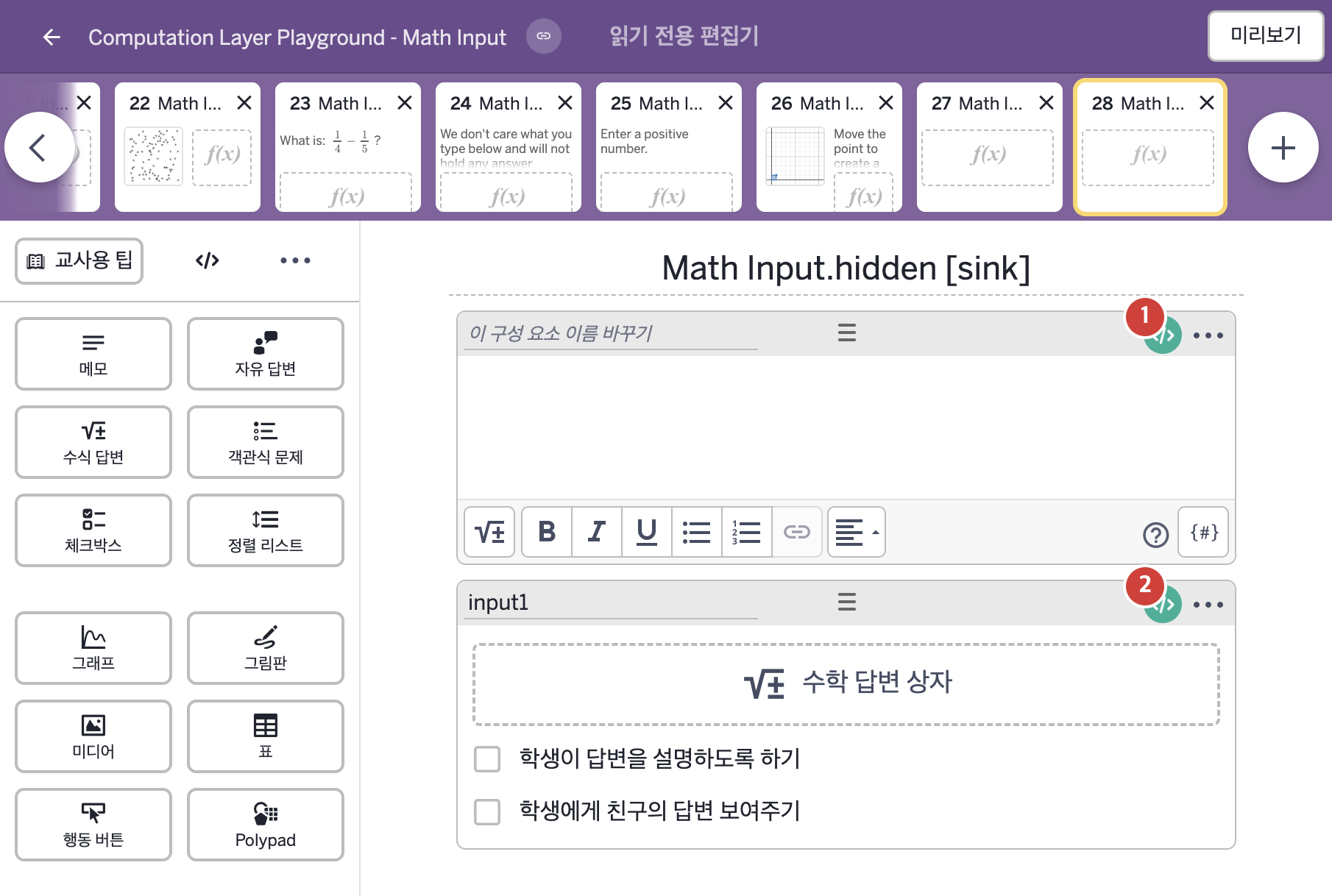Screen dimensions: 1332x896
Task: Add a 수식 답변 math response component
Action: pos(93,442)
